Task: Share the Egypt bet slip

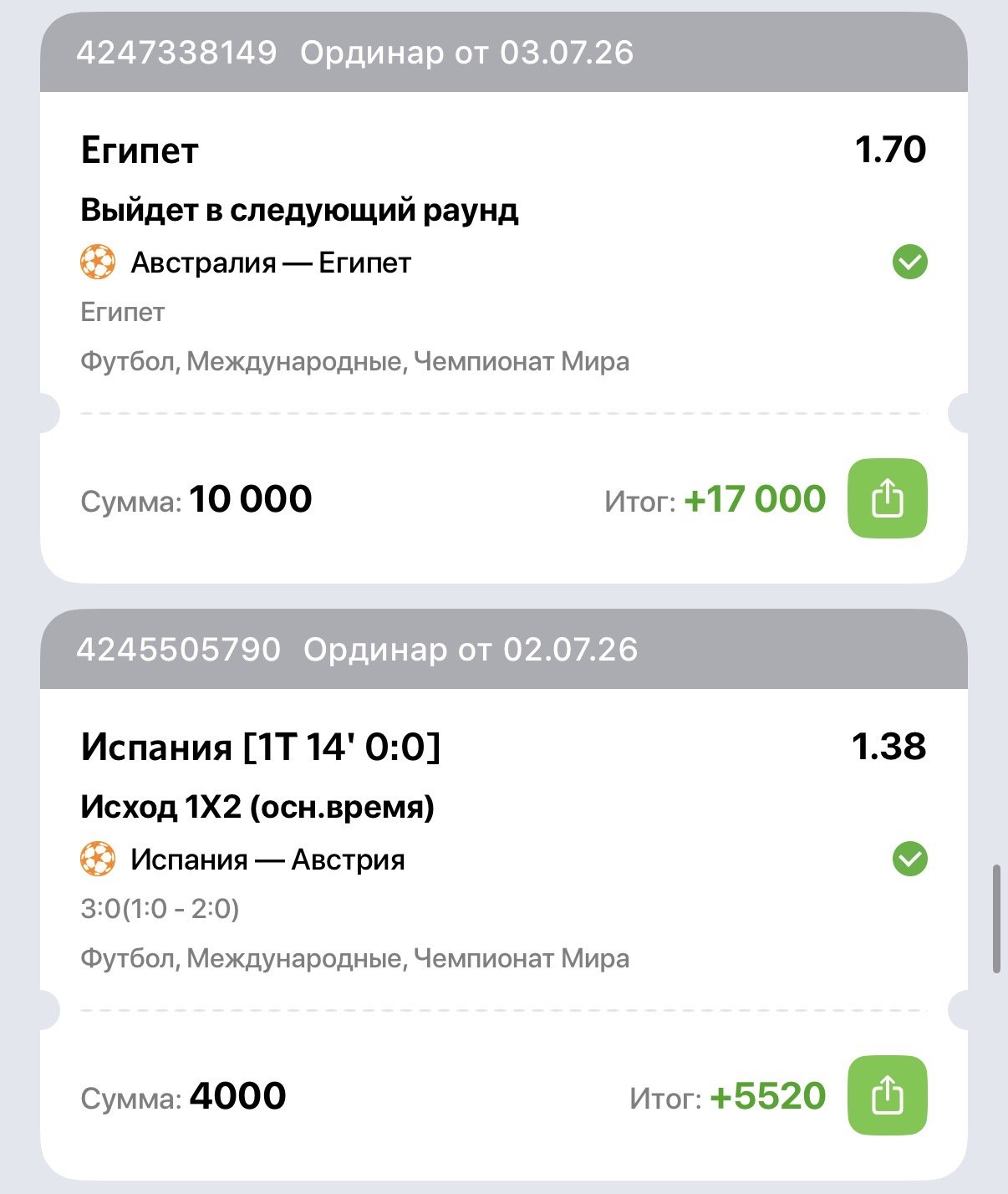Action: click(x=888, y=499)
